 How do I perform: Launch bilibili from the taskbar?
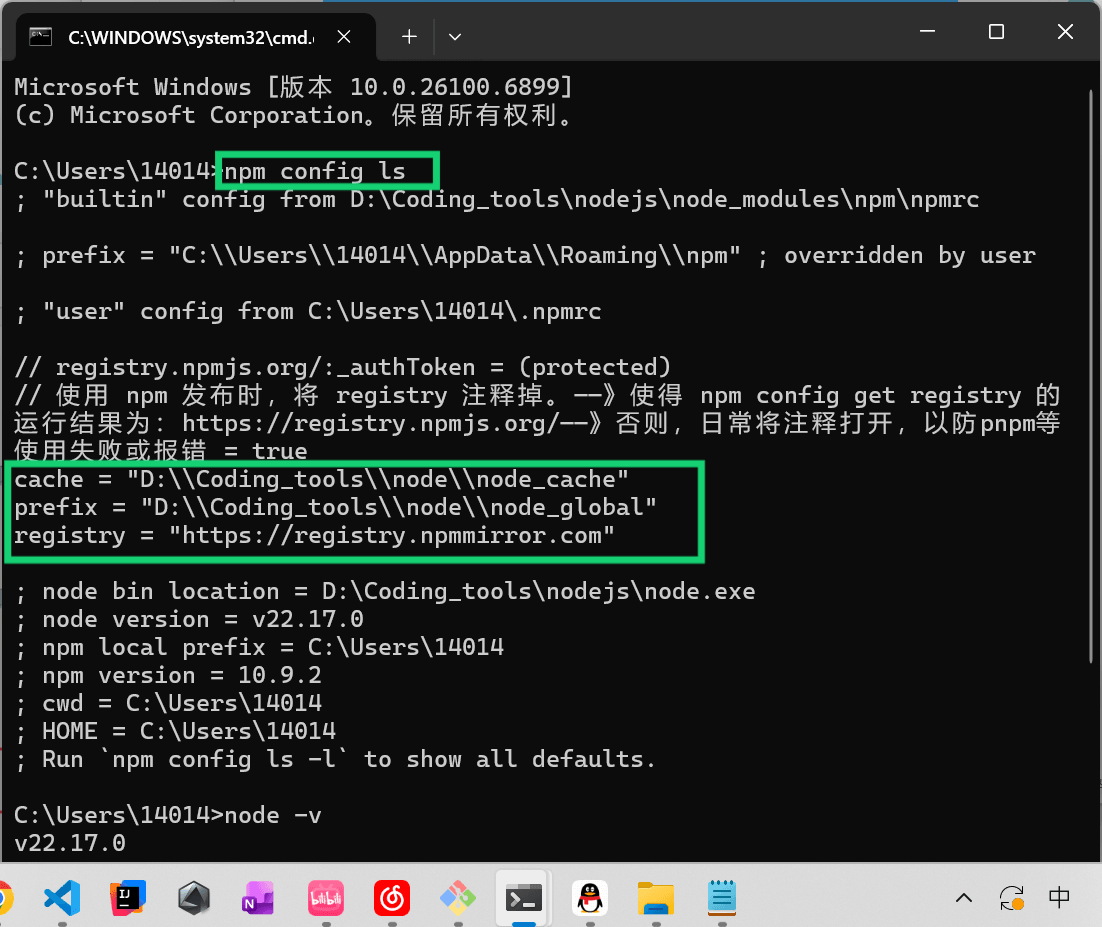point(325,898)
